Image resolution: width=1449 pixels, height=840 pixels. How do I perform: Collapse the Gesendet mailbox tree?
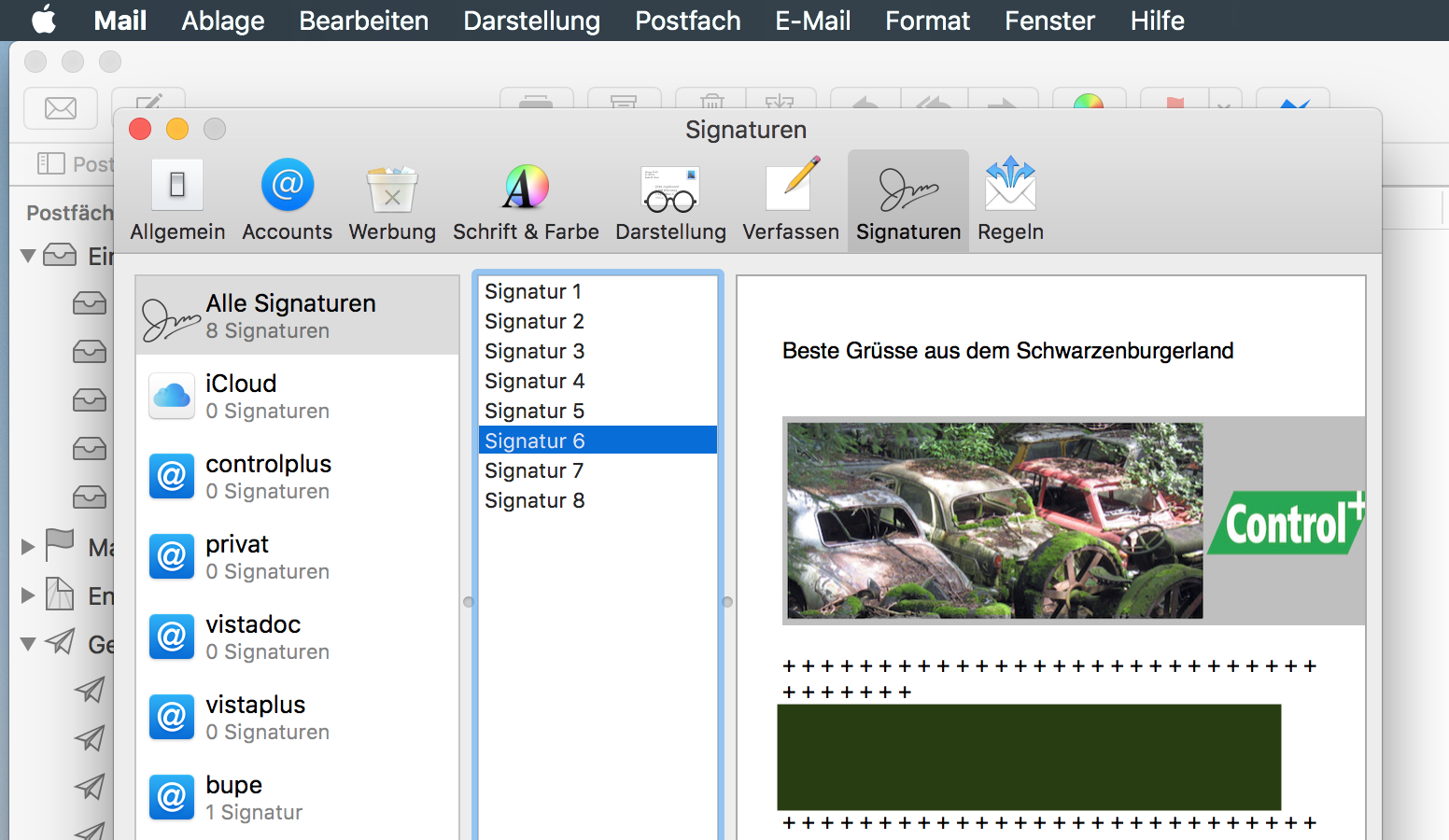point(28,644)
